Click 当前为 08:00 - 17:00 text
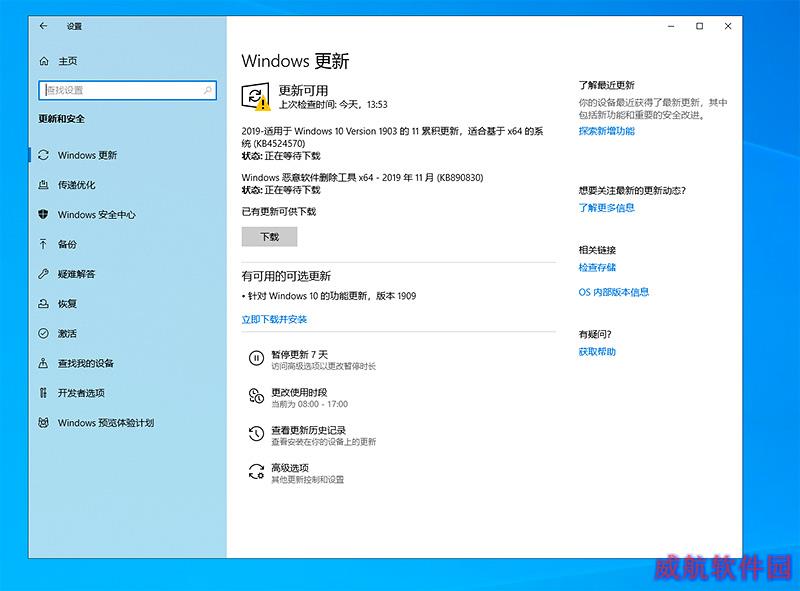 pyautogui.click(x=310, y=404)
